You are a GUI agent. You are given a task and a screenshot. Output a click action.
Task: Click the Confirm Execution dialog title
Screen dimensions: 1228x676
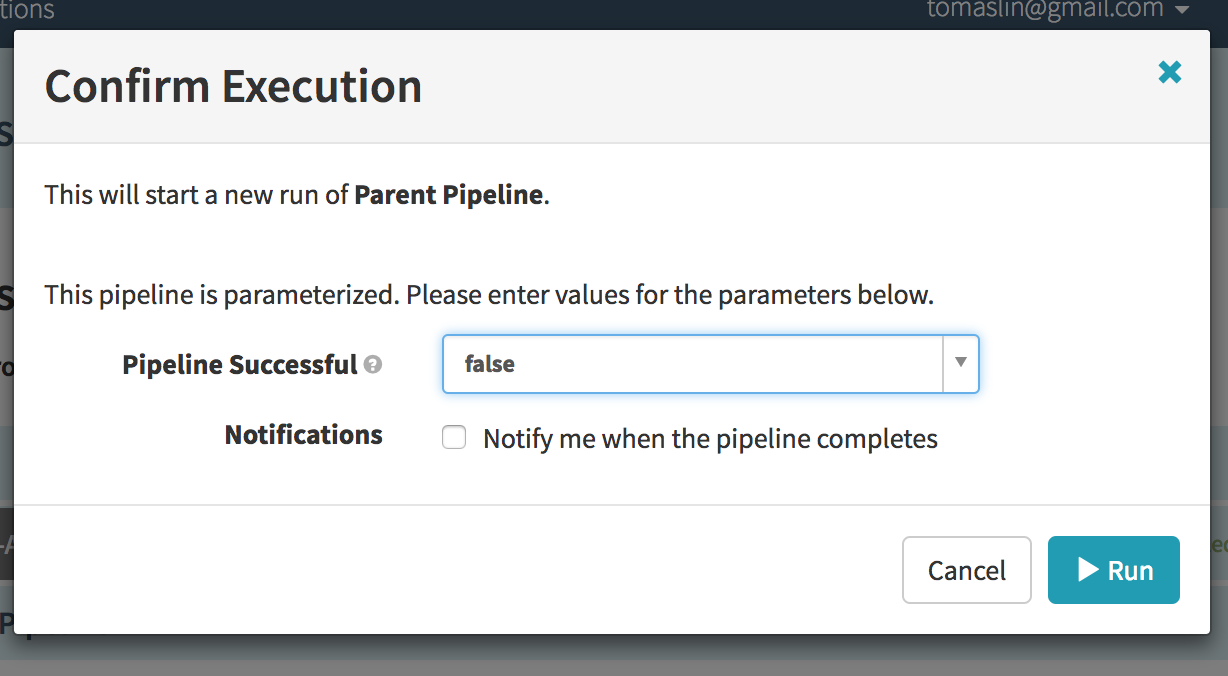tap(233, 87)
